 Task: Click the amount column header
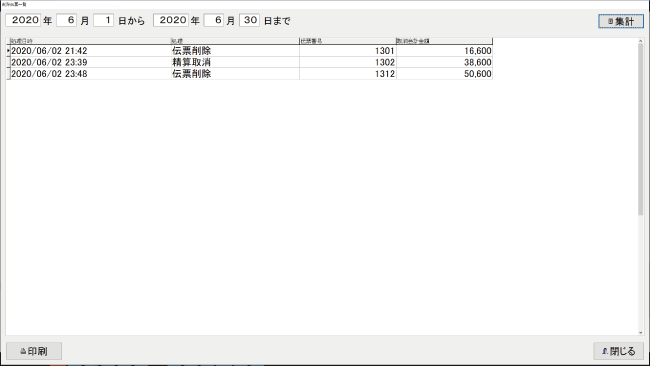[x=444, y=41]
